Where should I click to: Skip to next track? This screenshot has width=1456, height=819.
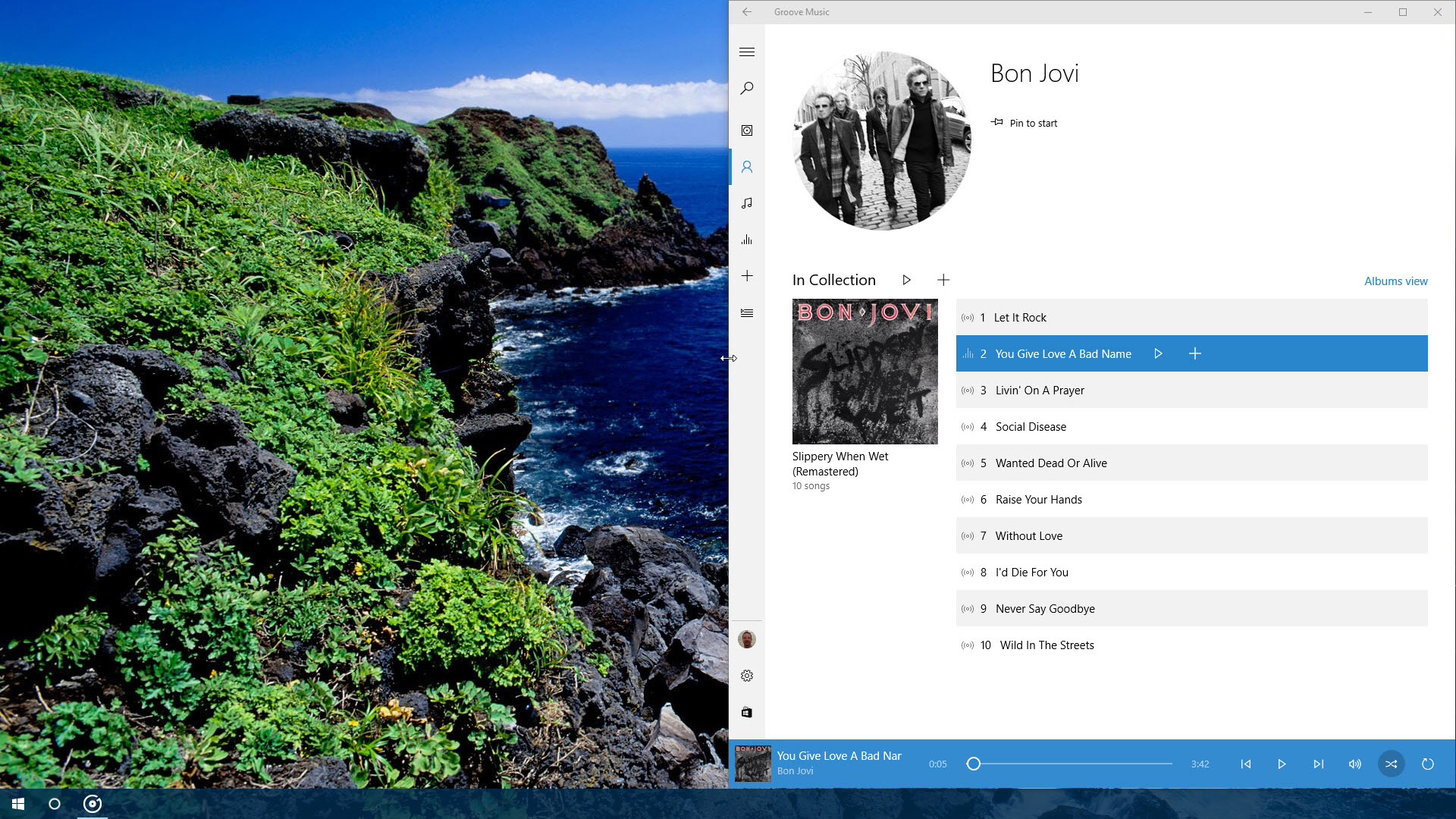(1318, 764)
